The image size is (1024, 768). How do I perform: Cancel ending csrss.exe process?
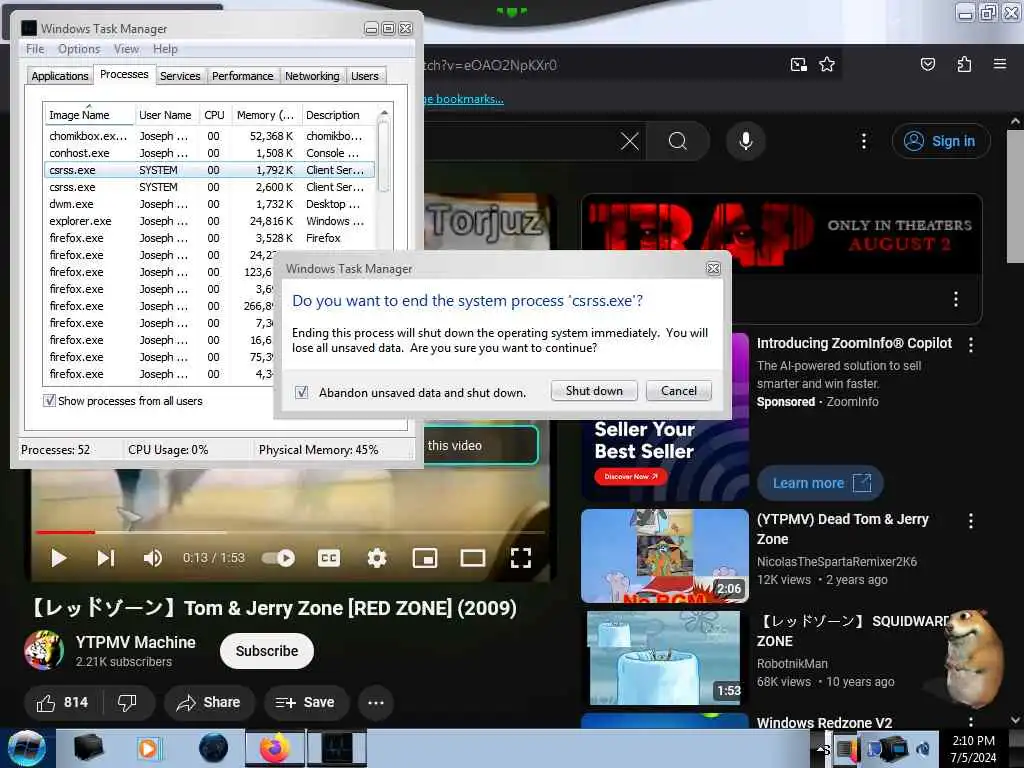(x=679, y=391)
